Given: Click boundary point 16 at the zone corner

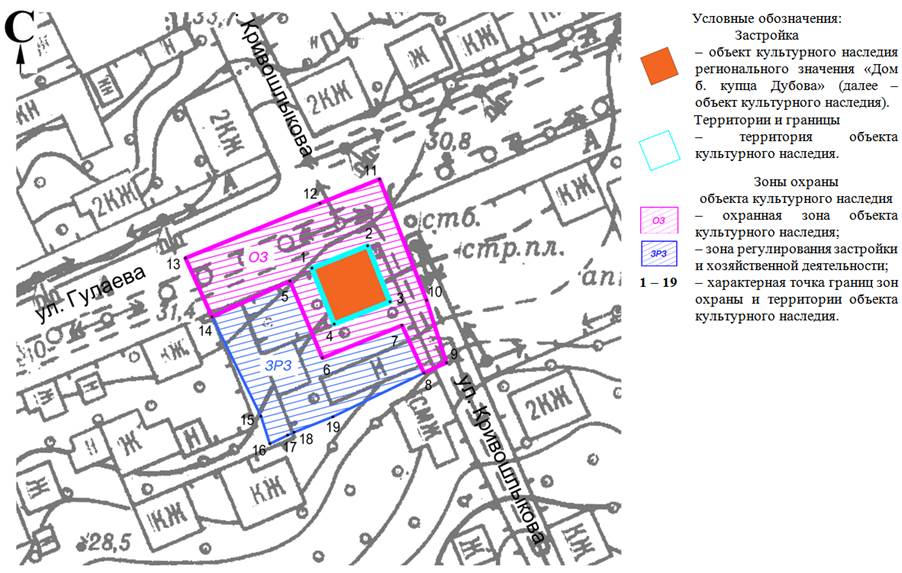Looking at the screenshot, I should tap(260, 450).
